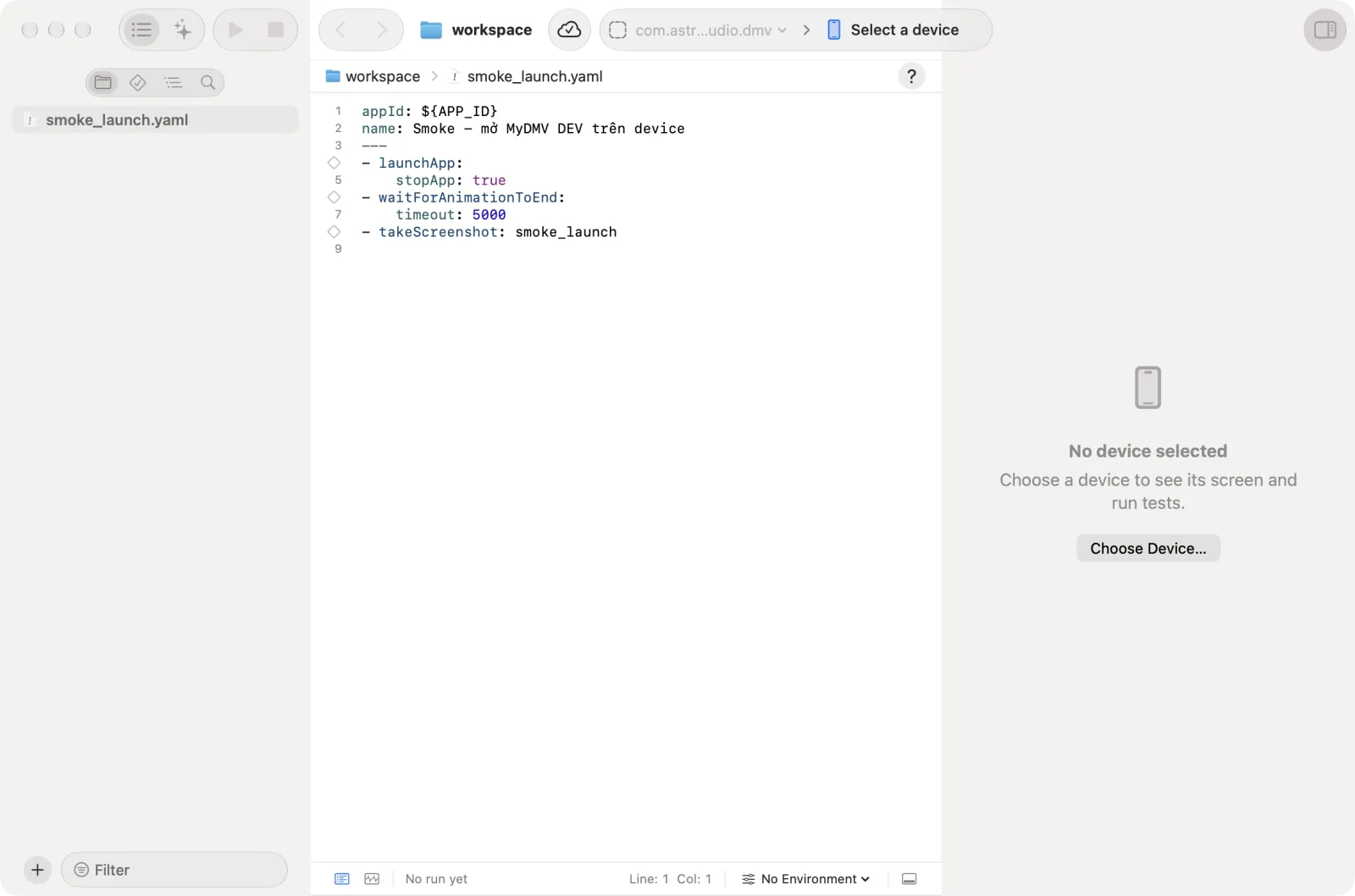Show the results image view icon
This screenshot has height=896, width=1355.
(372, 879)
